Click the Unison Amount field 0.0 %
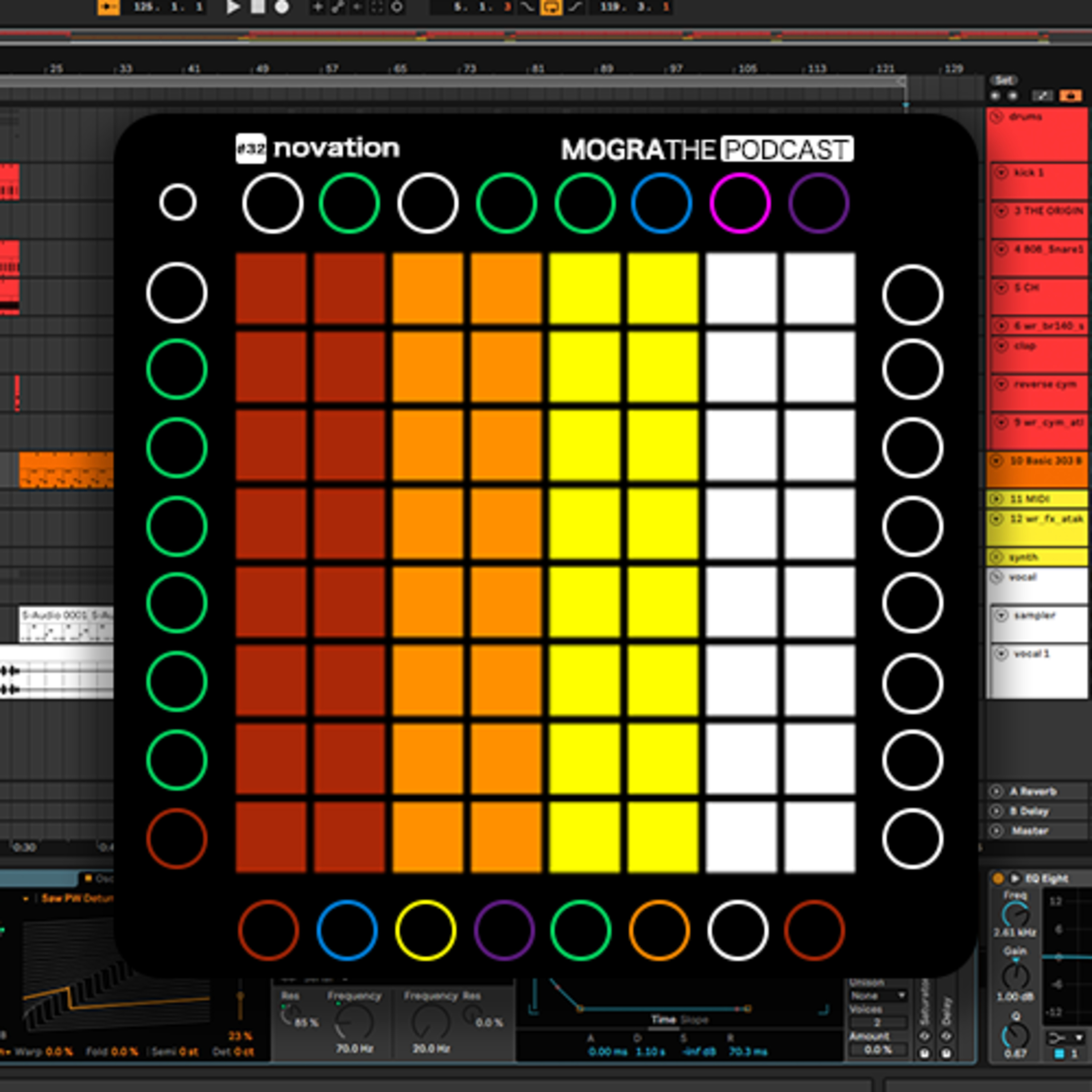Screen dimensions: 1092x1092 [x=878, y=1050]
